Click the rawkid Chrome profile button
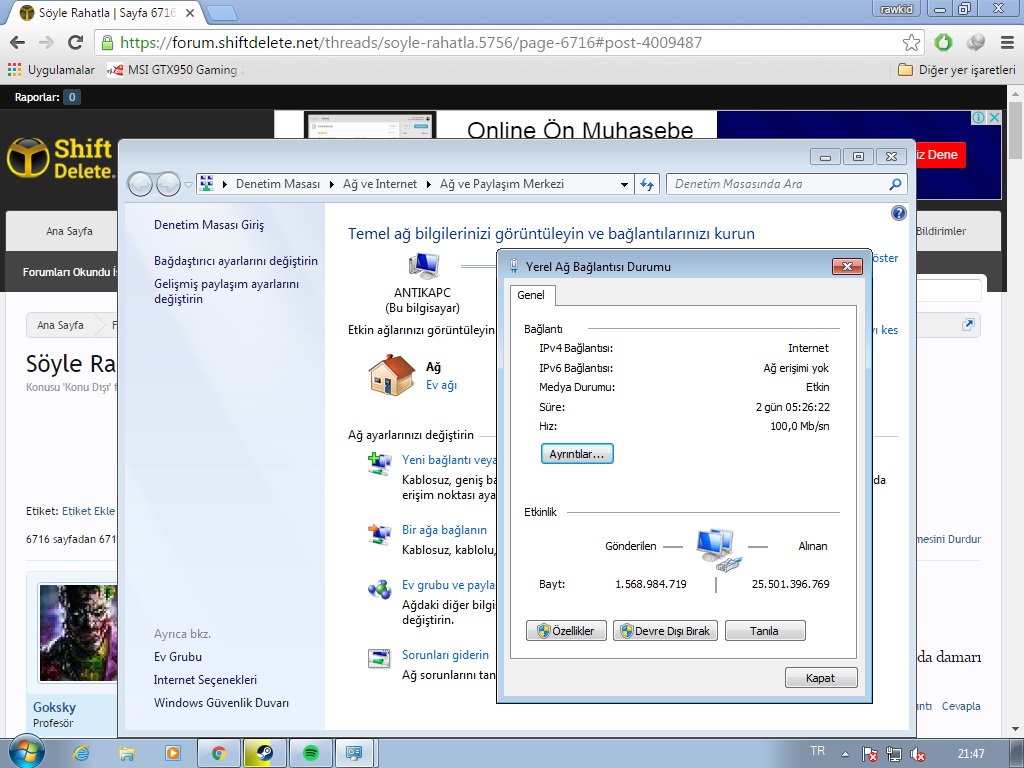The height and width of the screenshot is (768, 1024). [896, 9]
